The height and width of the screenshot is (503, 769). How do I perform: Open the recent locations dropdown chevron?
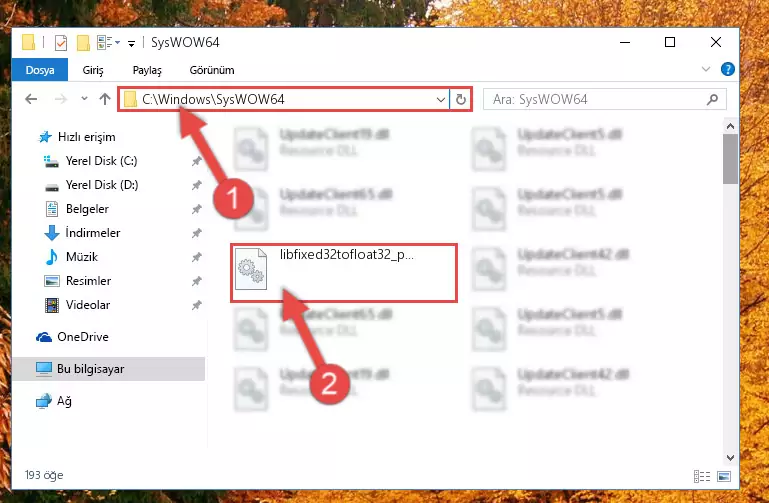(x=84, y=99)
